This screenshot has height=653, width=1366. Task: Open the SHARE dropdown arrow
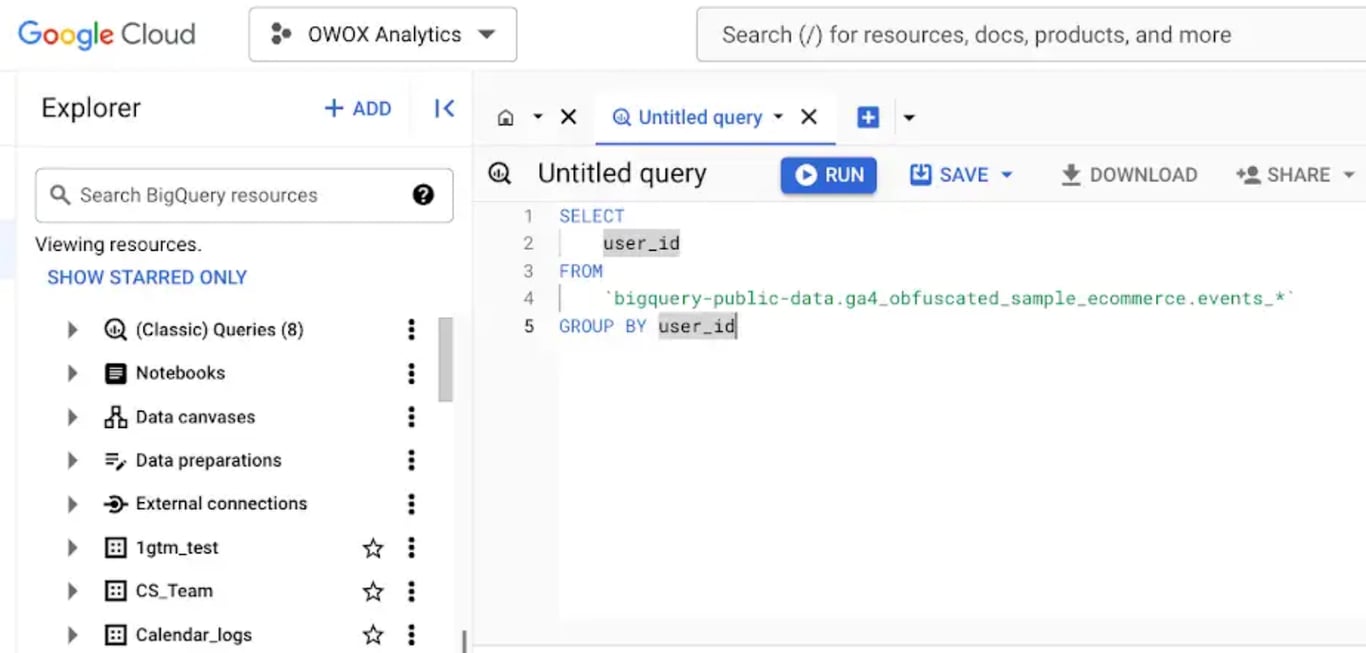click(x=1349, y=175)
